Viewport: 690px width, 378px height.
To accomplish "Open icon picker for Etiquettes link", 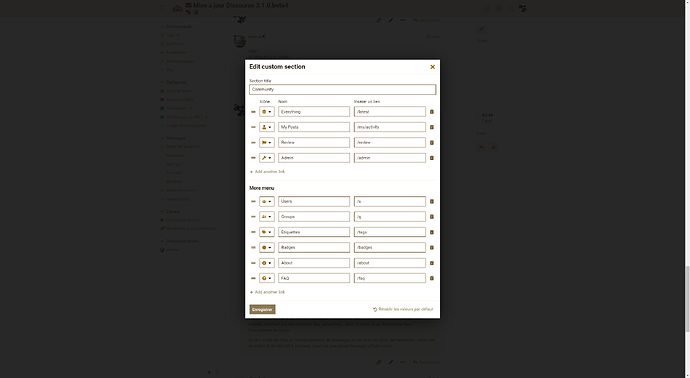I will (267, 232).
